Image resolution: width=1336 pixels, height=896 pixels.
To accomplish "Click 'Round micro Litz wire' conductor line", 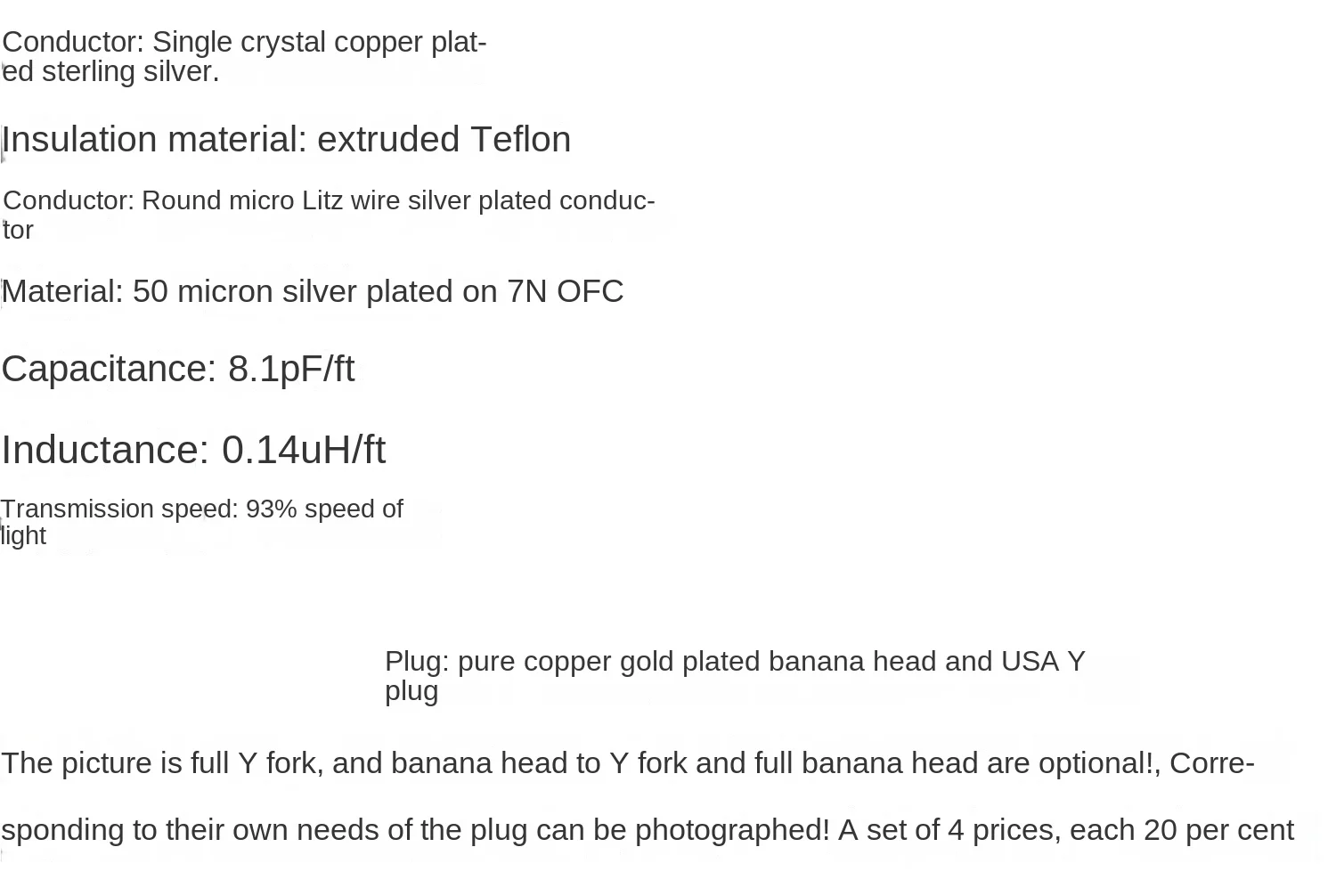I will [x=329, y=200].
